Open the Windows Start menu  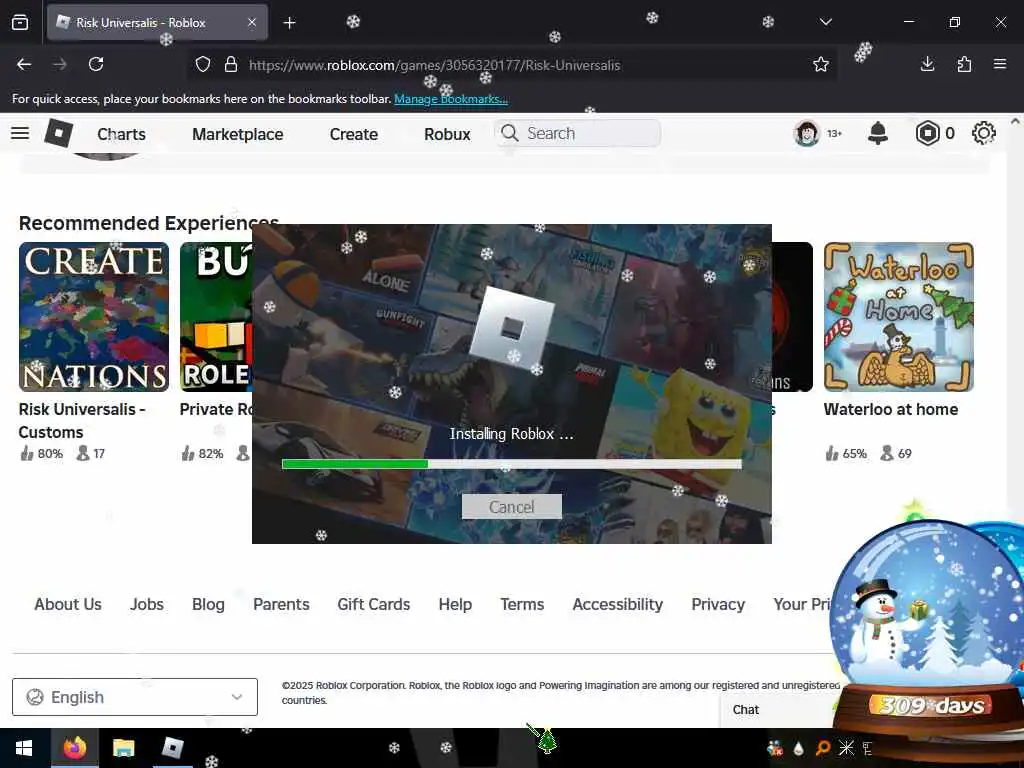24,748
